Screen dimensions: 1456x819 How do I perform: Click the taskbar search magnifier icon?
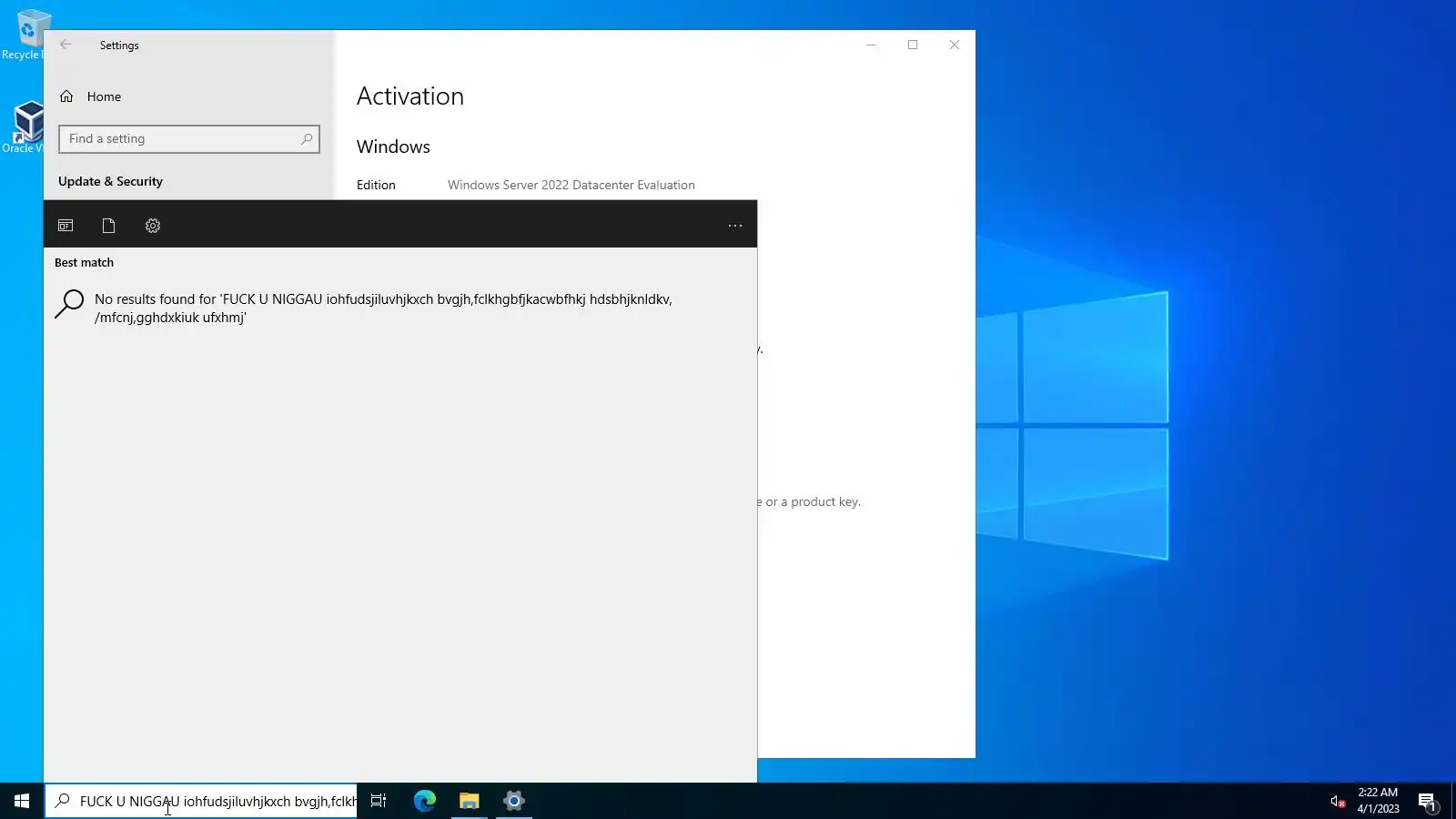click(x=63, y=801)
